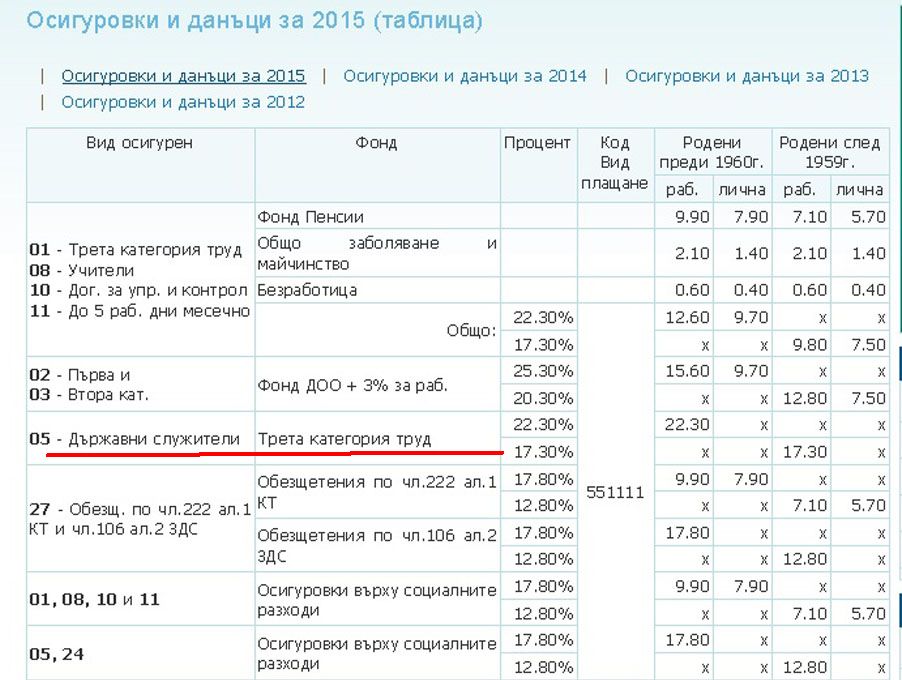Viewport: 902px width, 680px height.
Task: Select the Родени преди 1960г. header
Action: (711, 152)
